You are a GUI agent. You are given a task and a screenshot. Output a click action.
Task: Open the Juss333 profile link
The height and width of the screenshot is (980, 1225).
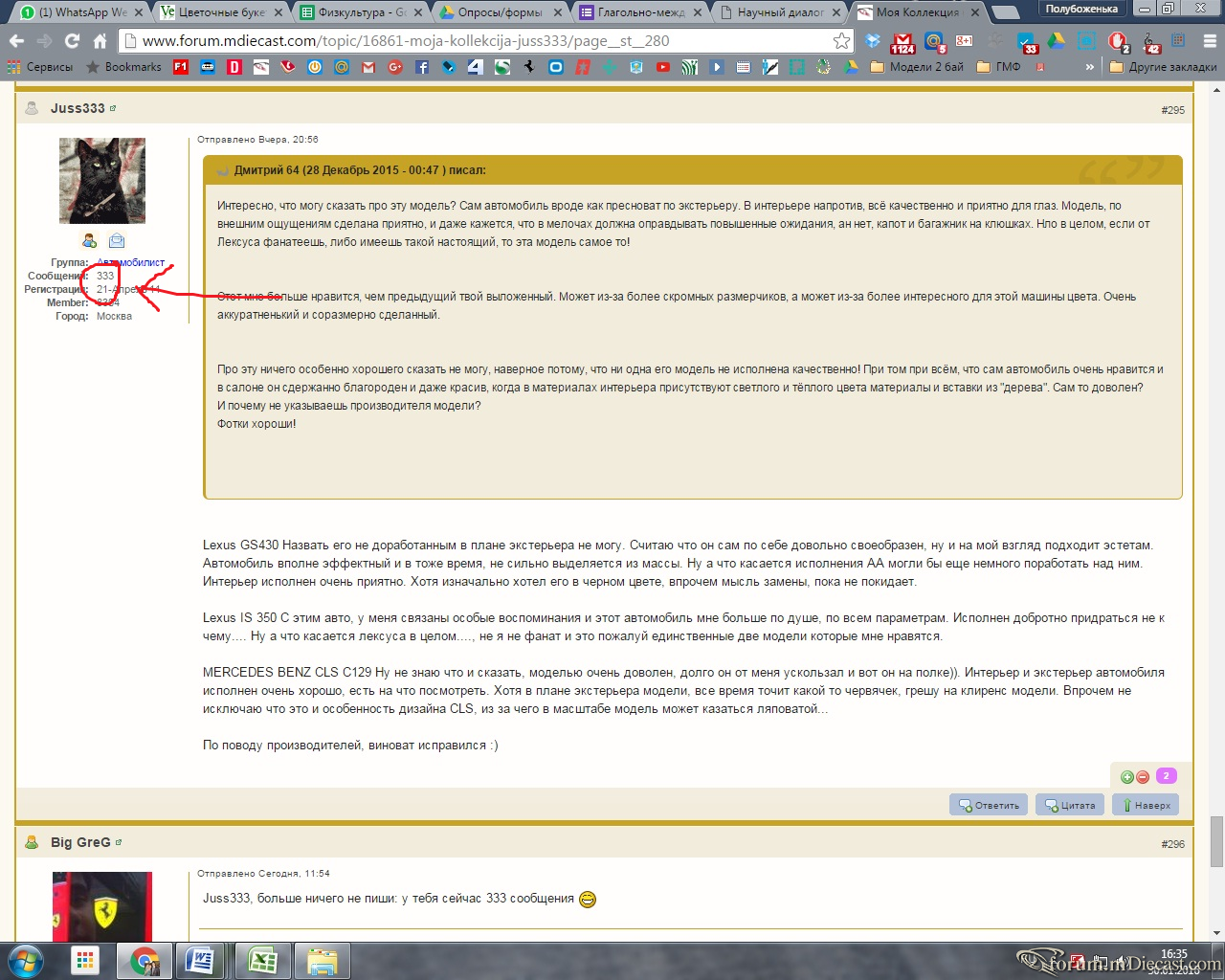point(78,108)
